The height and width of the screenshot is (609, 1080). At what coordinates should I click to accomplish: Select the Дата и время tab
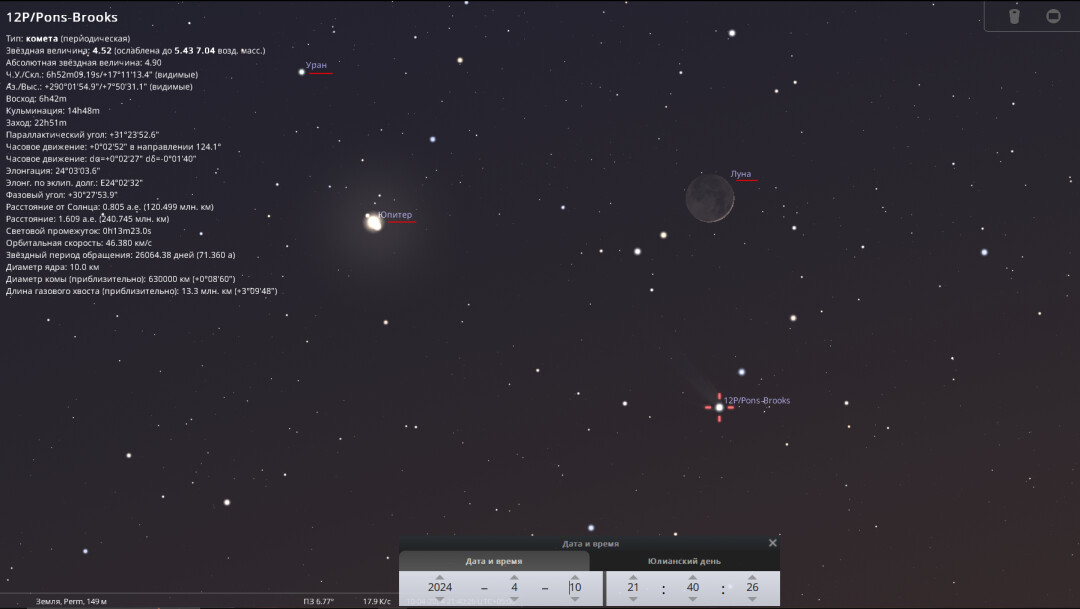pyautogui.click(x=494, y=561)
